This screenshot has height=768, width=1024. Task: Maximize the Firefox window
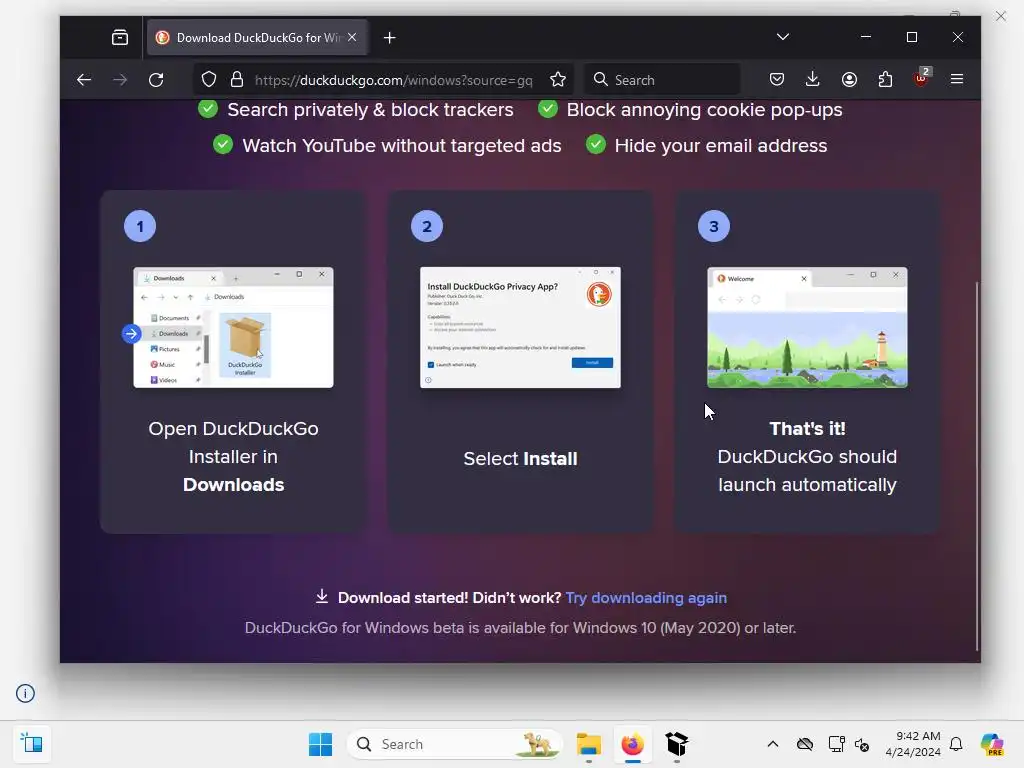912,37
